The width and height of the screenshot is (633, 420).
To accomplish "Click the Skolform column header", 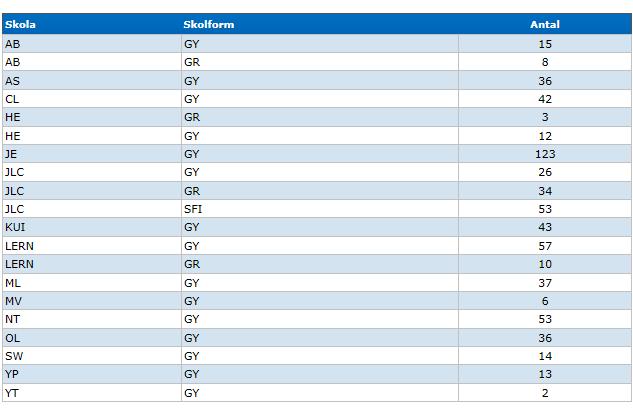I will [209, 24].
